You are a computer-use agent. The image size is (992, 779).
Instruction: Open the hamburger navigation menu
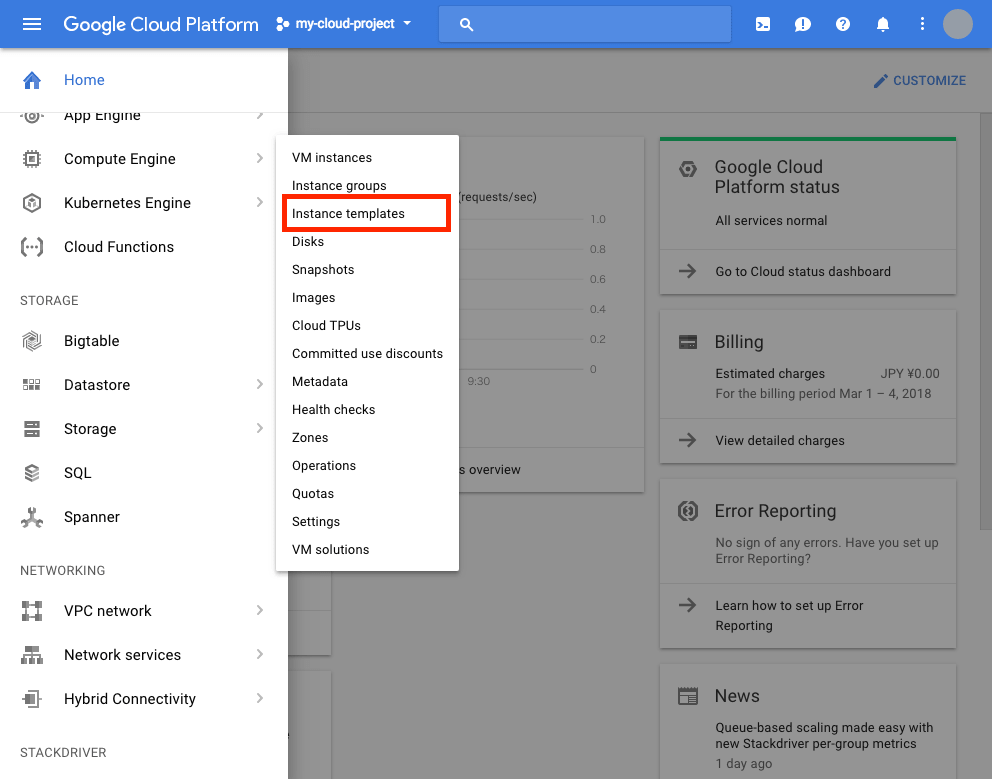tap(32, 24)
